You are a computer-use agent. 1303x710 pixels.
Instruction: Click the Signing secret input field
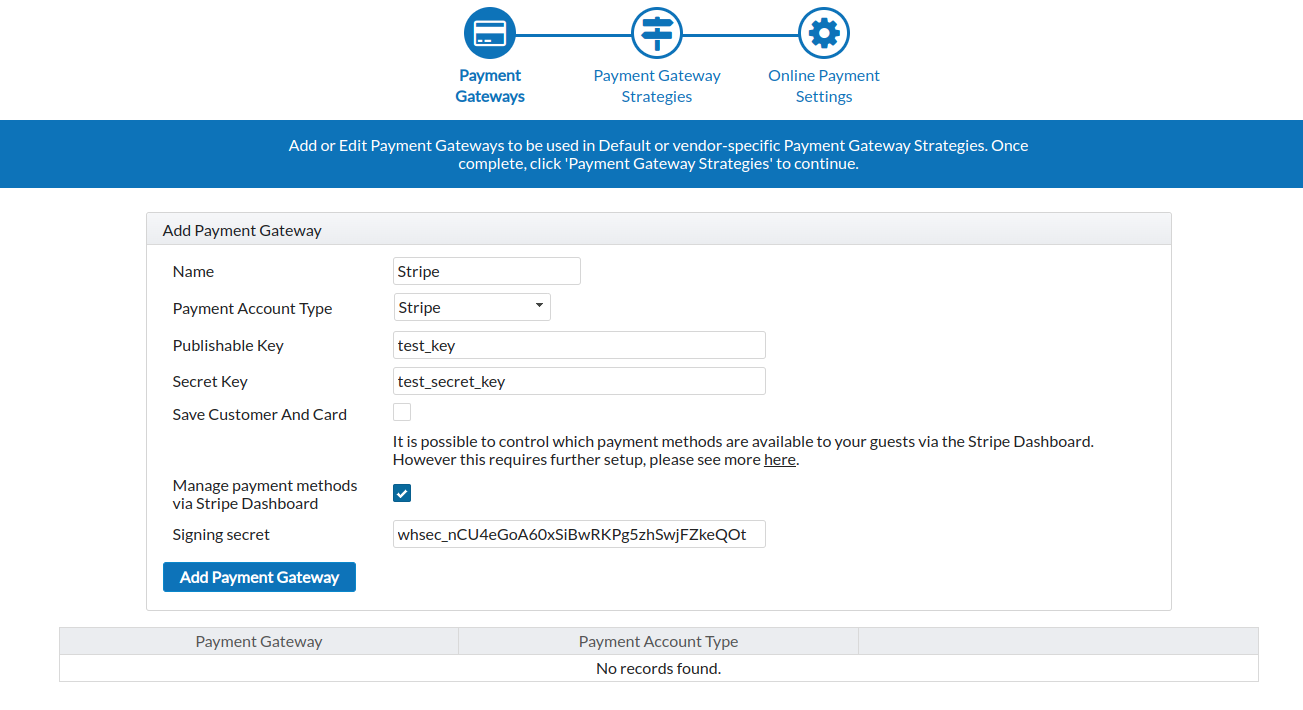[x=579, y=534]
